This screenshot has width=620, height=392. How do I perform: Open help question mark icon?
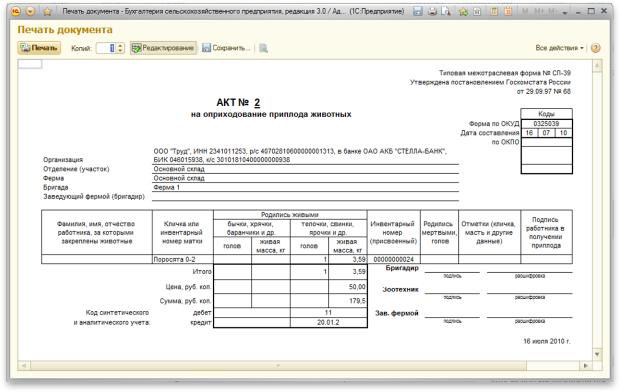coord(595,48)
